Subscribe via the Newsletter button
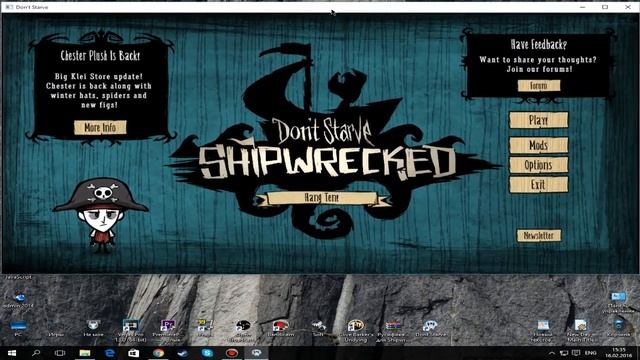 coord(539,236)
